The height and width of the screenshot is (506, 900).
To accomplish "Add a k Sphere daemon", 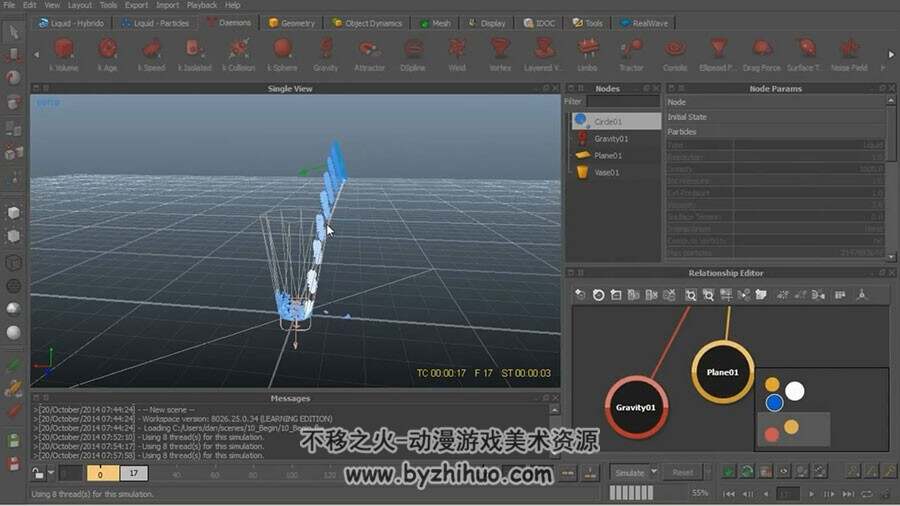I will pos(282,55).
